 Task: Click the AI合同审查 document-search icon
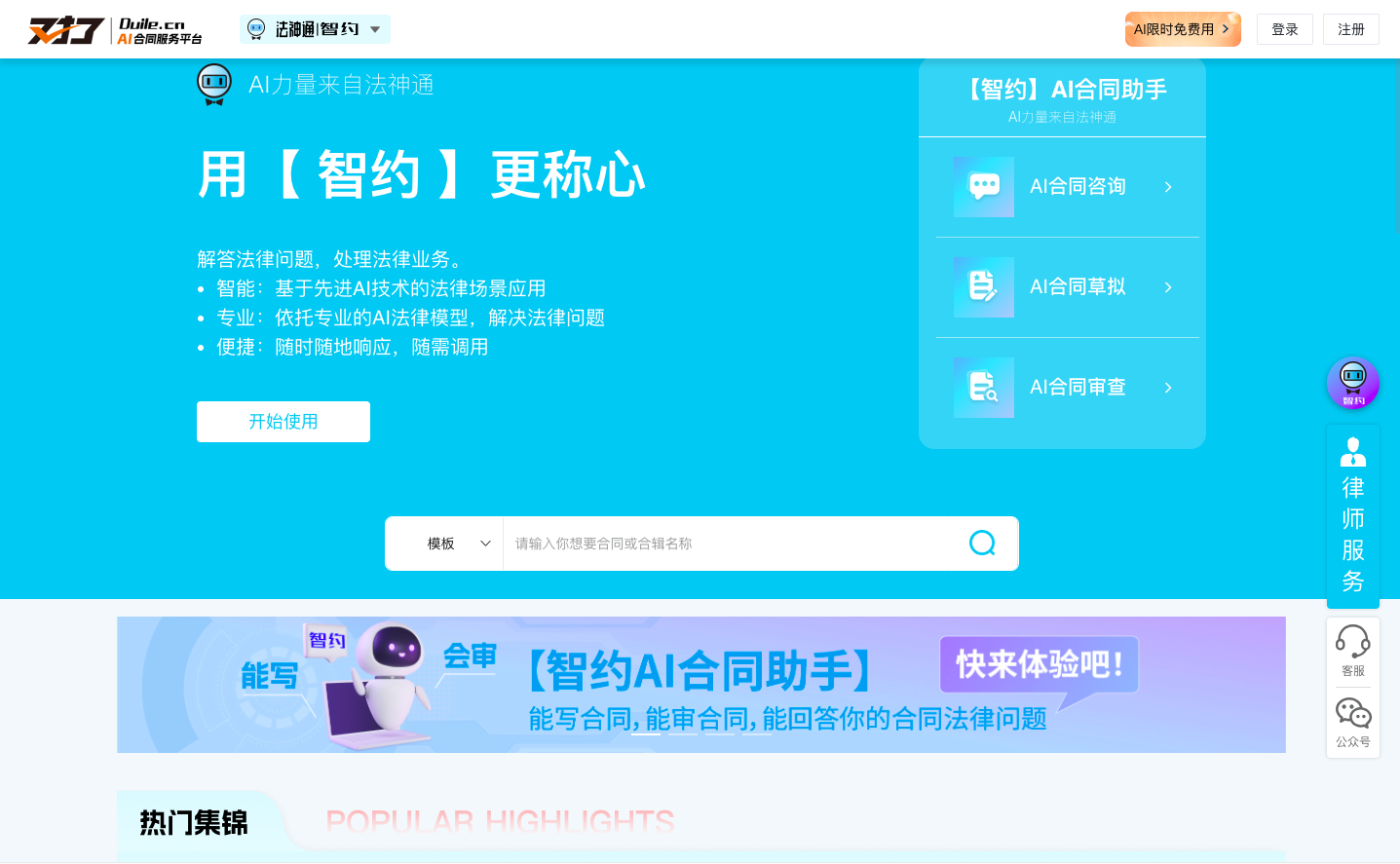[984, 388]
